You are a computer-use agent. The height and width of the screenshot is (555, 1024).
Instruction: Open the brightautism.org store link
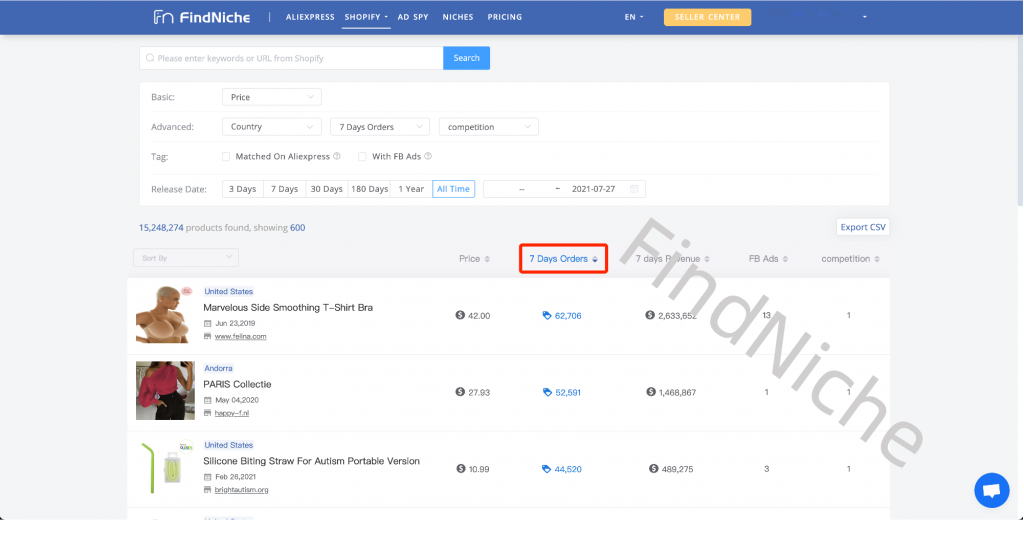(242, 490)
